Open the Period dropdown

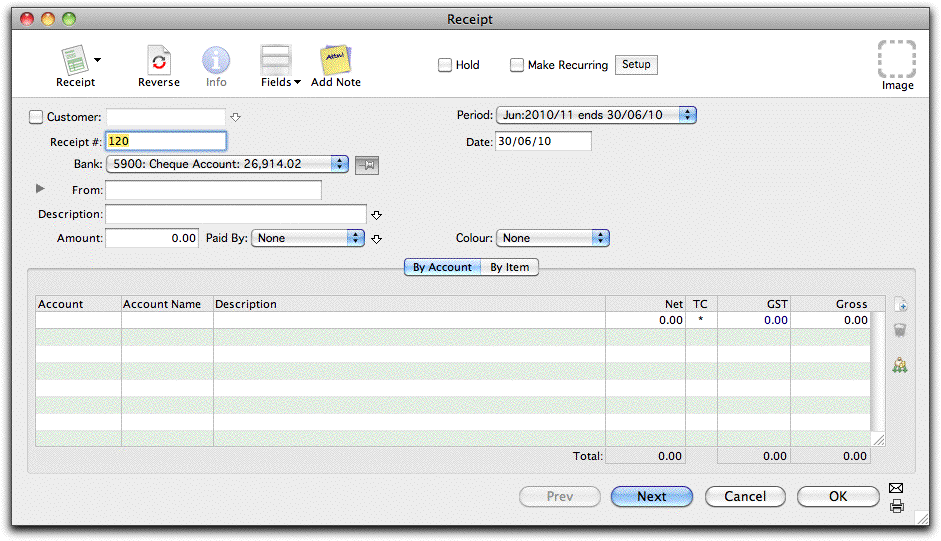coord(596,115)
